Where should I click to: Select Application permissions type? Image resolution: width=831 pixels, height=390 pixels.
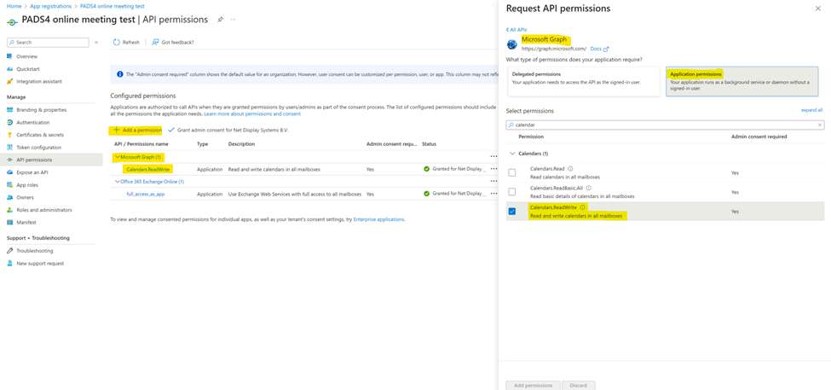742,82
